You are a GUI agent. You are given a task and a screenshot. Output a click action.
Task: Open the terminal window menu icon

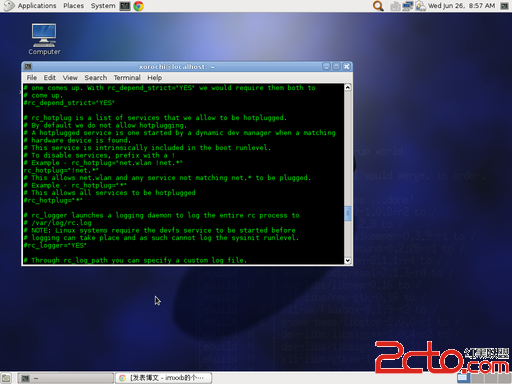click(x=28, y=67)
